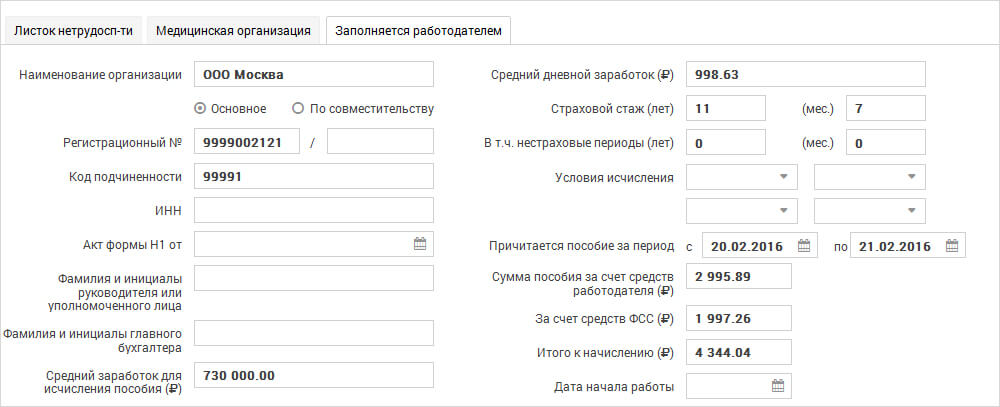
Task: Open calendar for benefit period end date
Action: coord(952,245)
